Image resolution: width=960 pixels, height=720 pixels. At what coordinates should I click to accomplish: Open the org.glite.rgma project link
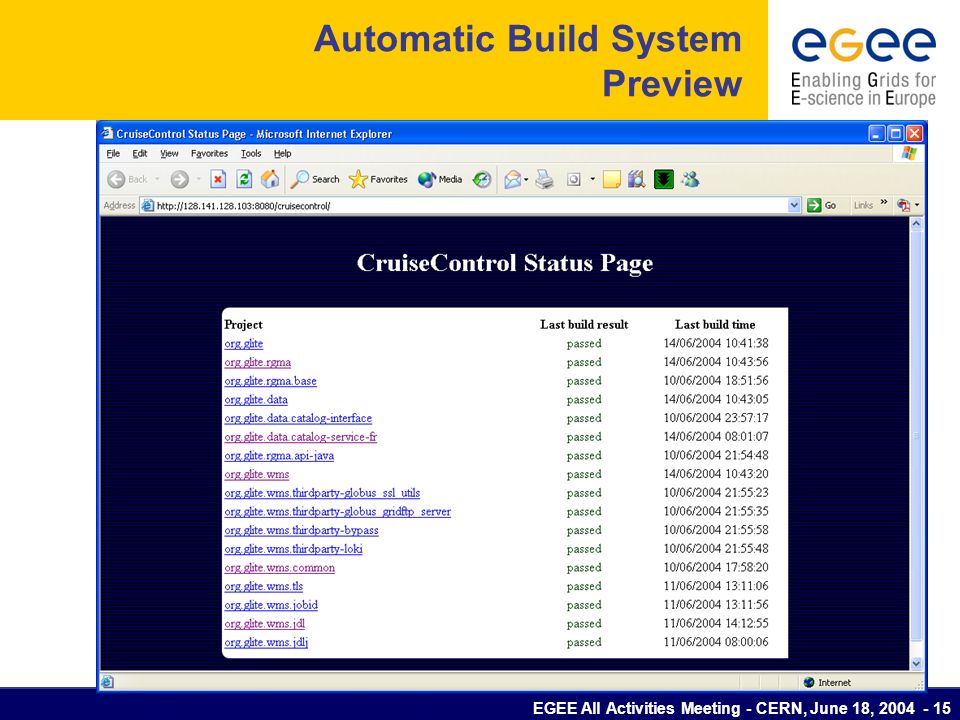coord(258,362)
